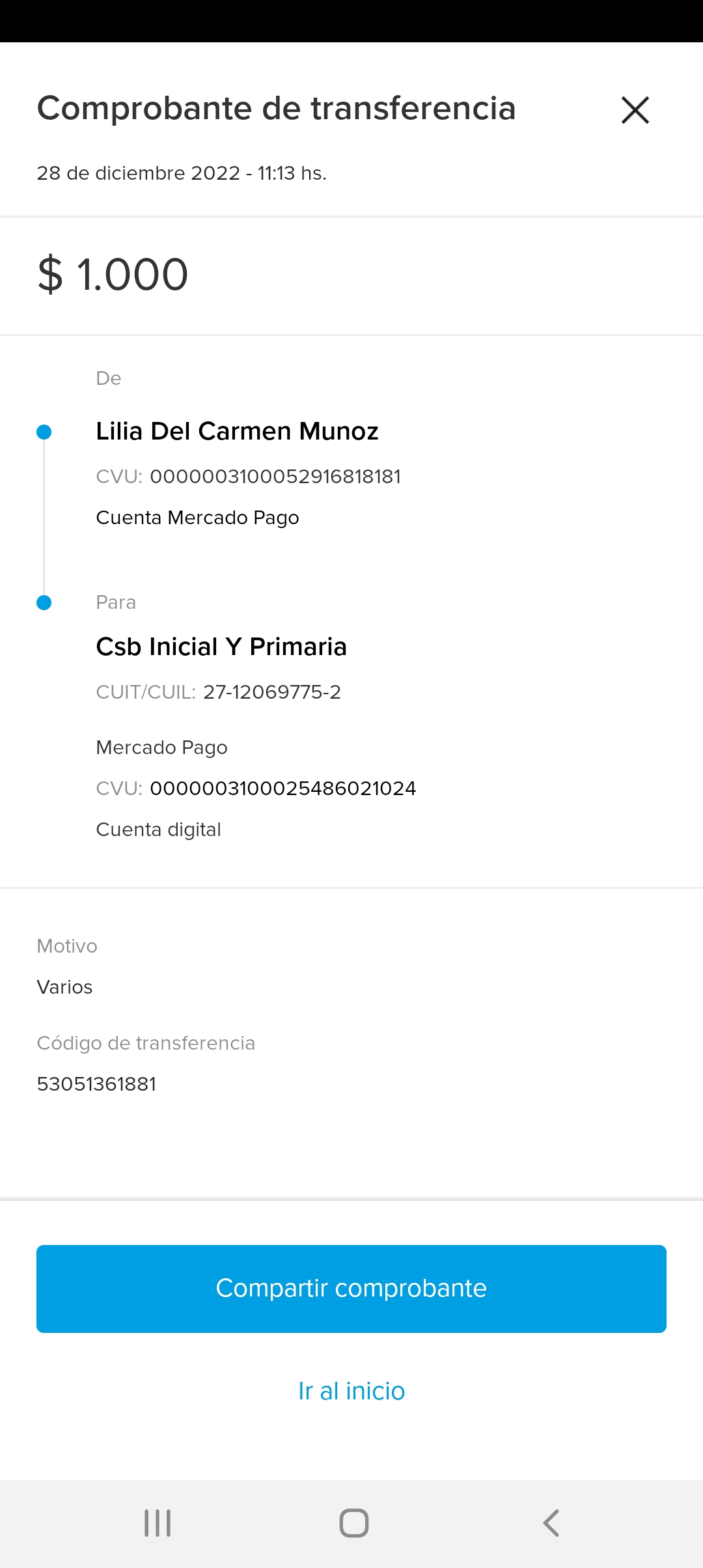
Task: Tap the $ 1.000 amount
Action: [x=113, y=274]
